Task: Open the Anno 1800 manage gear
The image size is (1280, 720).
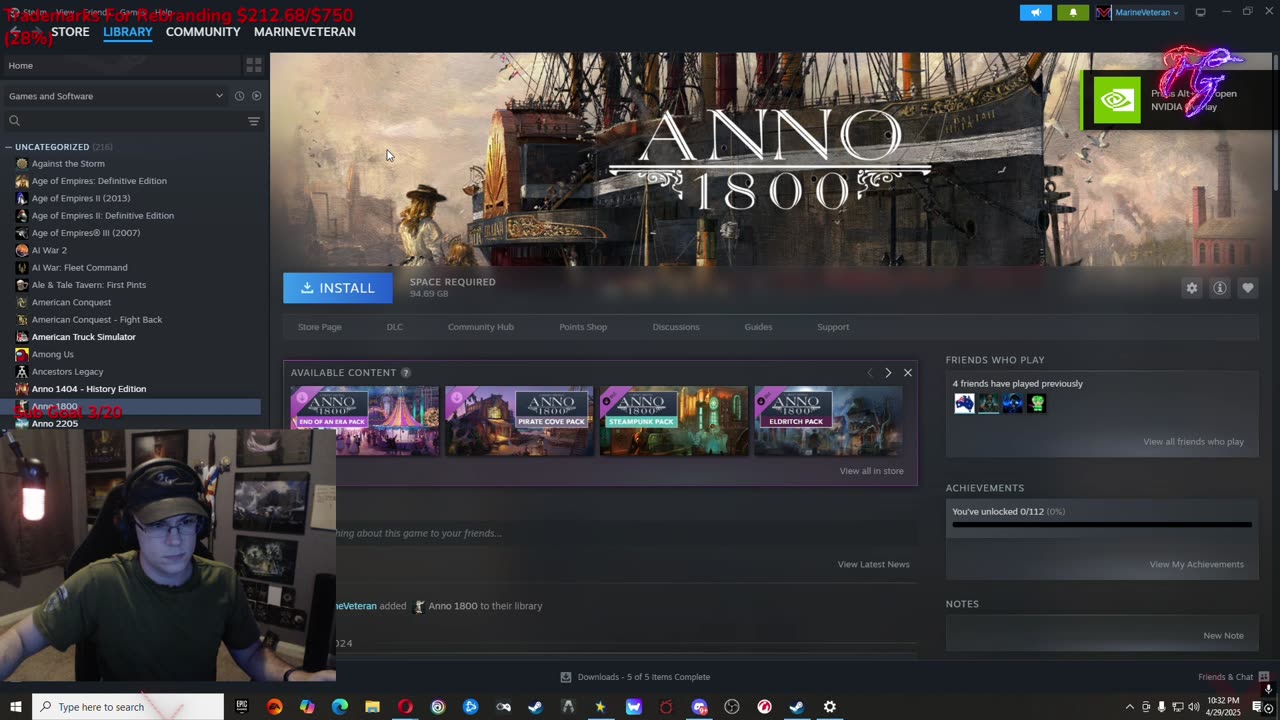Action: tap(1191, 288)
